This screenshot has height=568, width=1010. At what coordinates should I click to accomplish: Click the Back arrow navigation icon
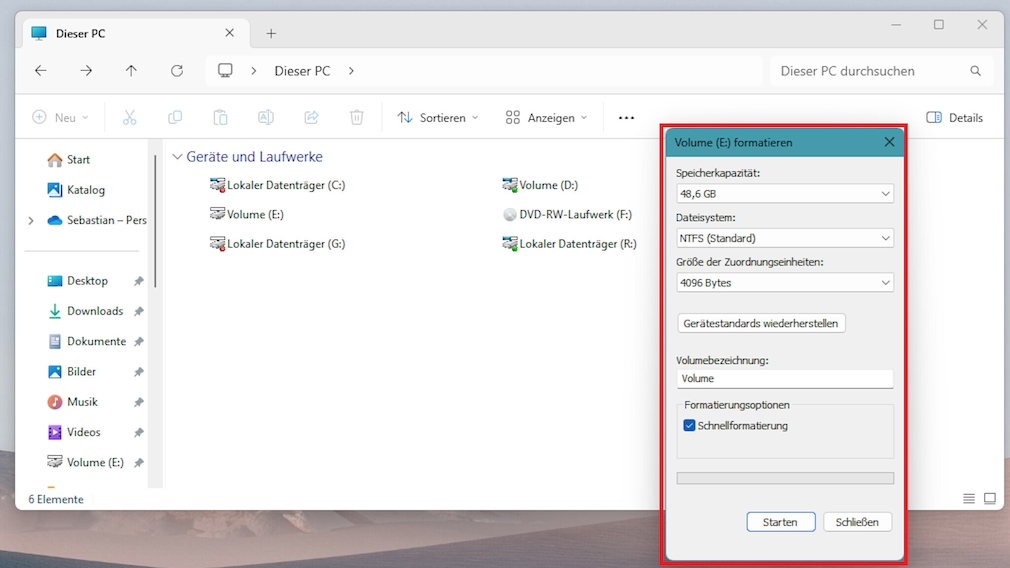click(x=41, y=71)
